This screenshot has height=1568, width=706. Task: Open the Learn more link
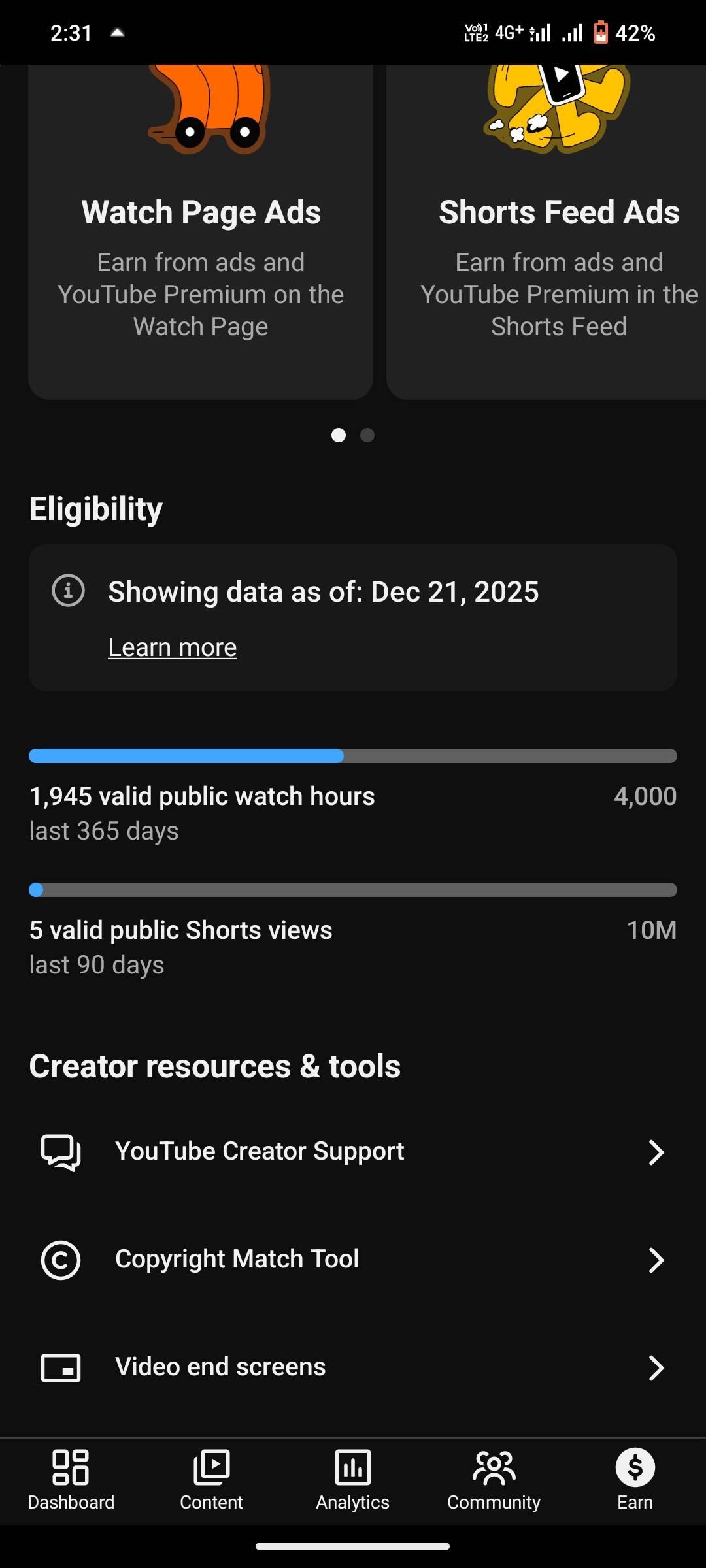[173, 647]
